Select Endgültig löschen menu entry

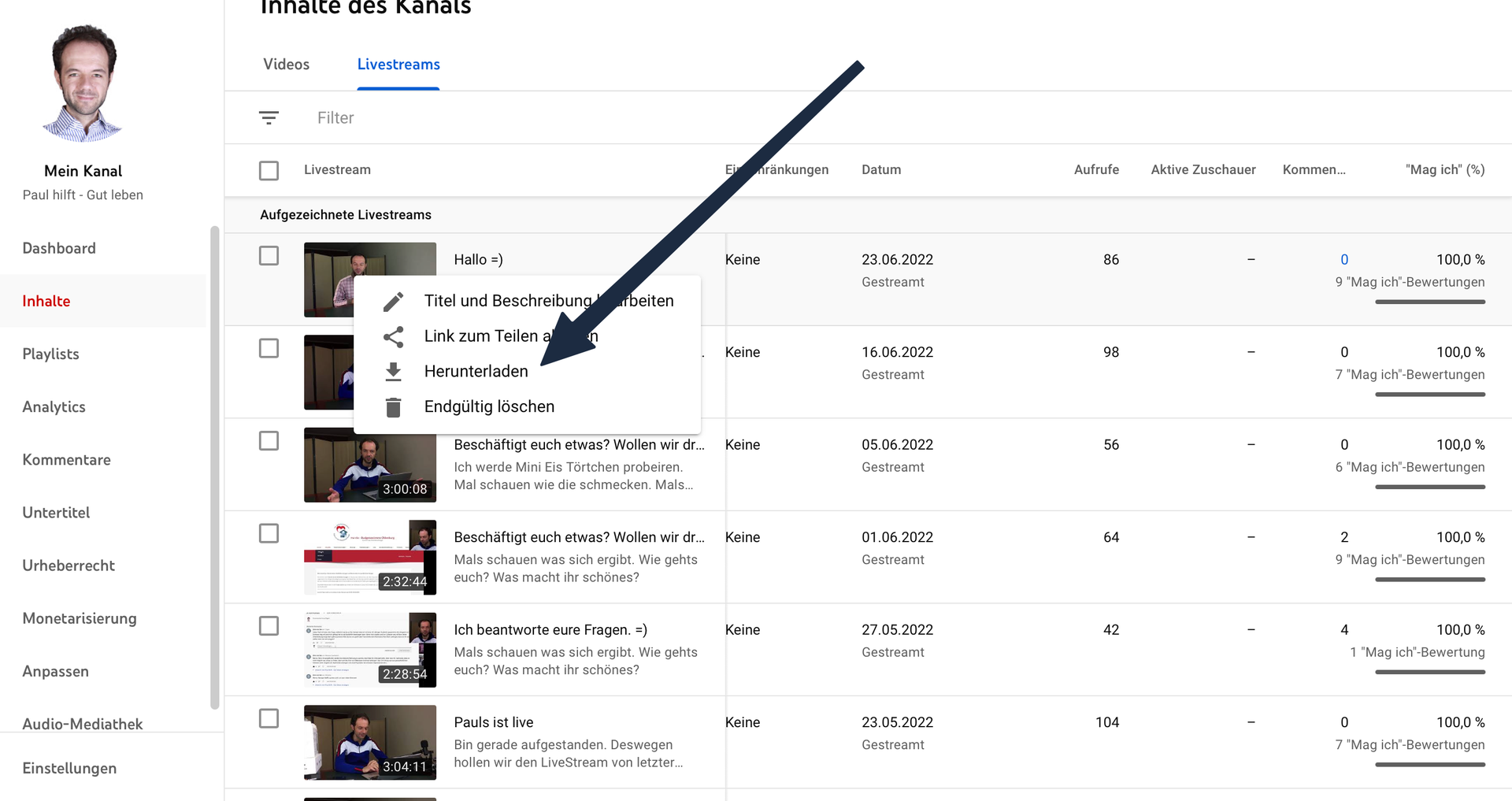(x=489, y=407)
